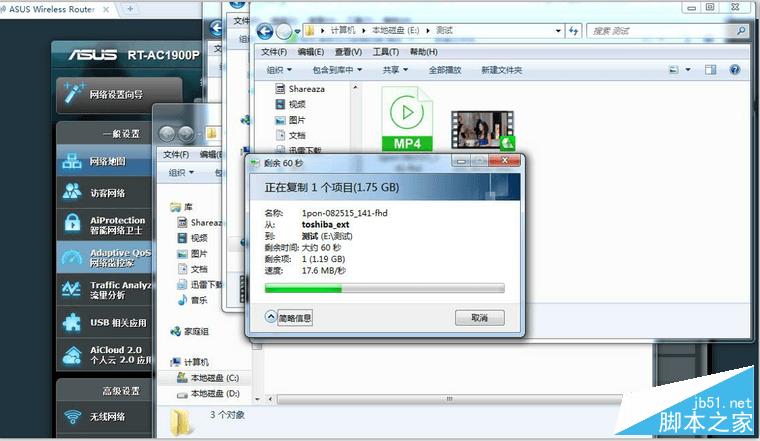Click 计算机 breadcrumb in address bar
This screenshot has height=441, width=760.
coord(343,31)
